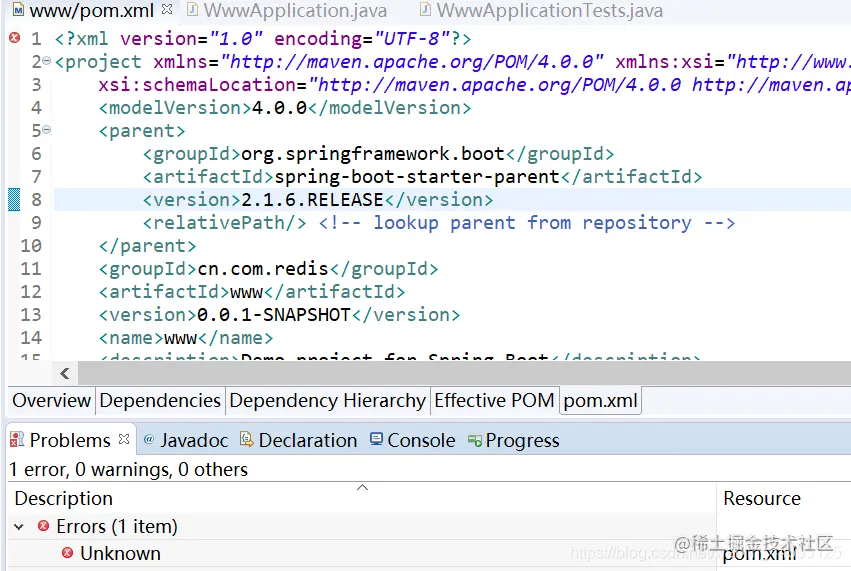Open the WwwApplicationTests.java editor tab

tap(542, 10)
